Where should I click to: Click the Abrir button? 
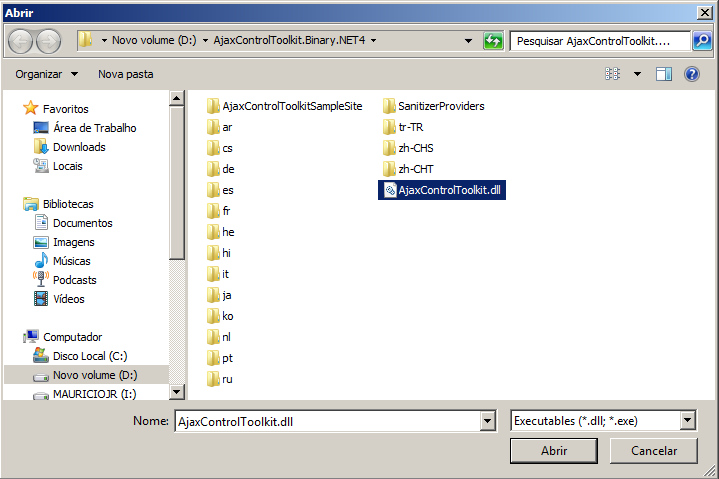tap(554, 451)
